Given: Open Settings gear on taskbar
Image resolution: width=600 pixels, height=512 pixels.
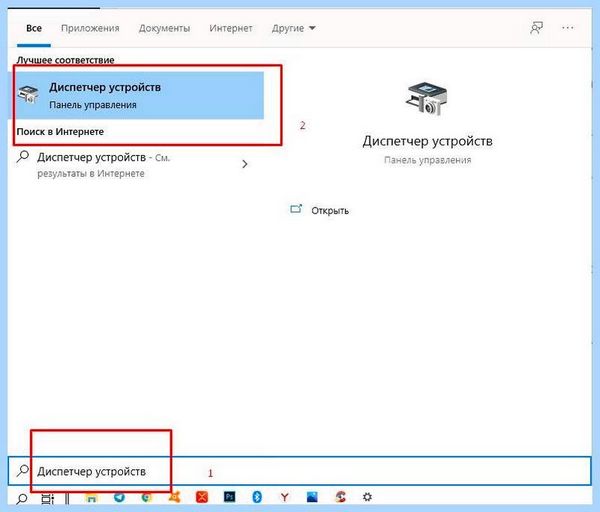Looking at the screenshot, I should [367, 497].
